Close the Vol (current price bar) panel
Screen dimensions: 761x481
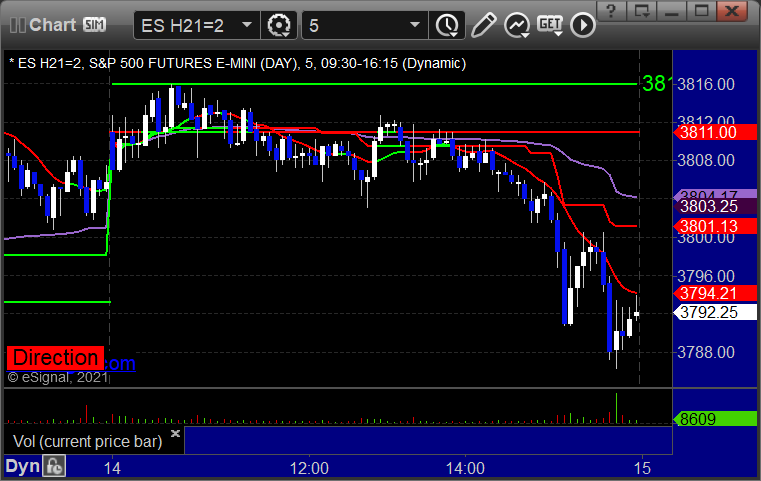[176, 433]
